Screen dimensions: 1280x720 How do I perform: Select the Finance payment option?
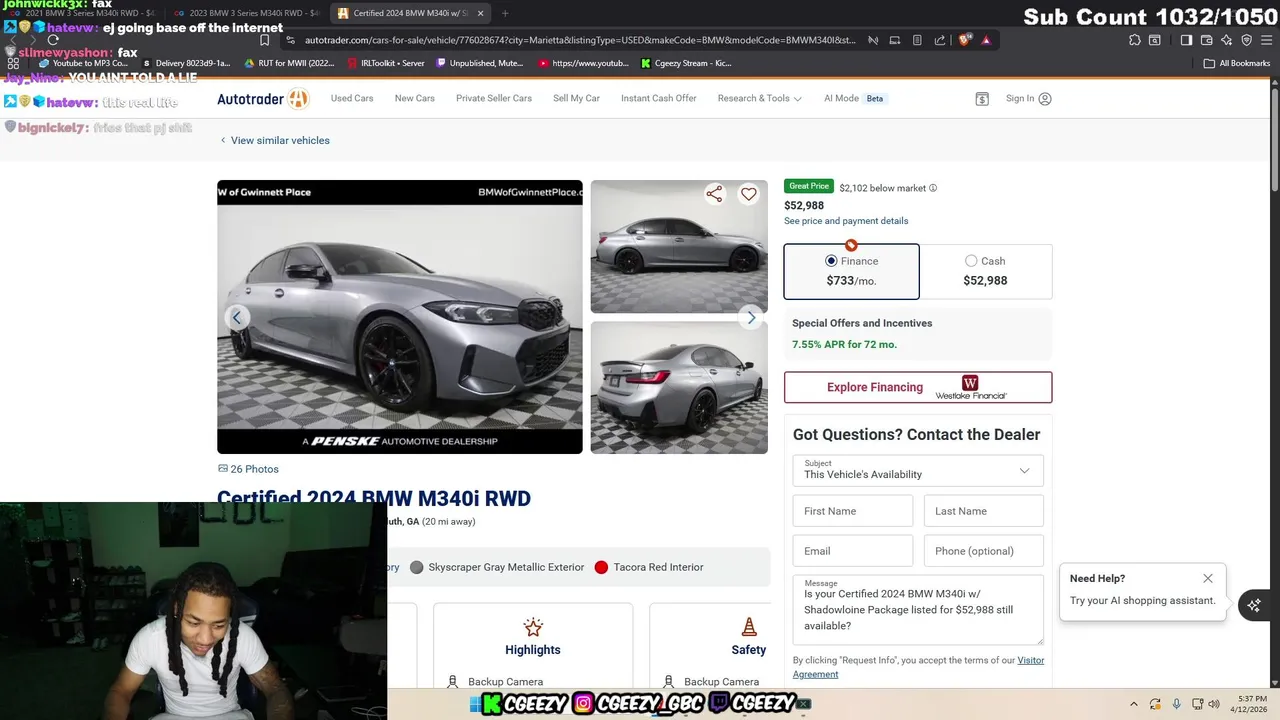[851, 271]
